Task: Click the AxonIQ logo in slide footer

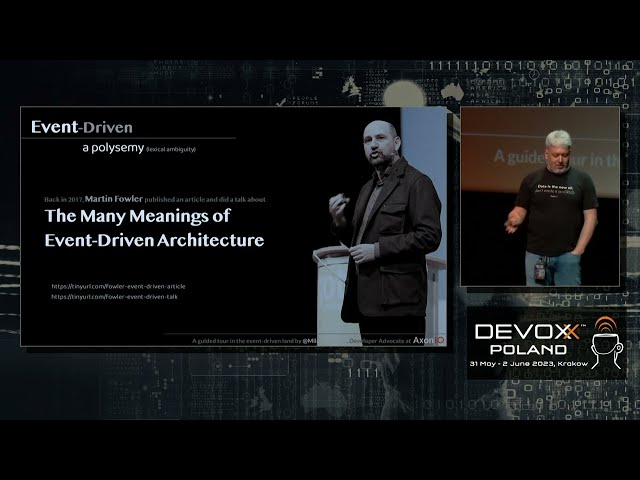Action: click(x=429, y=340)
